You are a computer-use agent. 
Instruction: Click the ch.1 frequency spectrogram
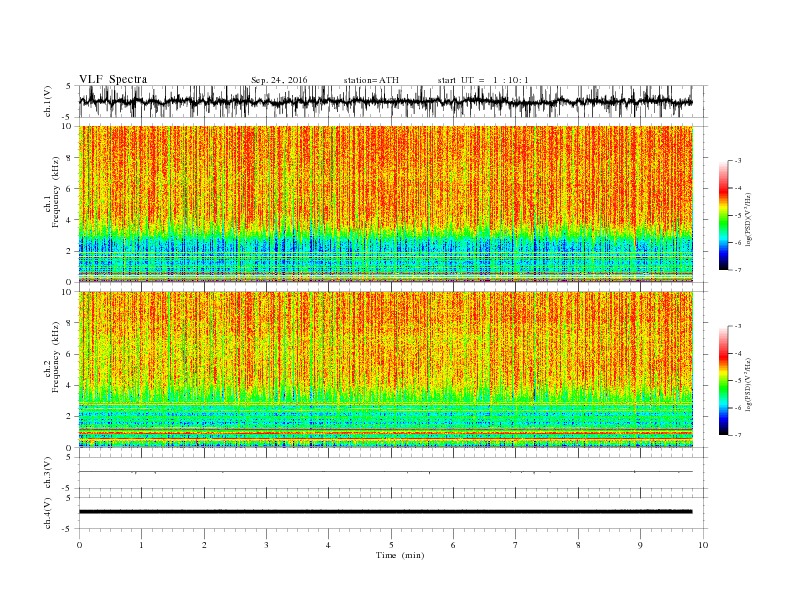click(386, 204)
